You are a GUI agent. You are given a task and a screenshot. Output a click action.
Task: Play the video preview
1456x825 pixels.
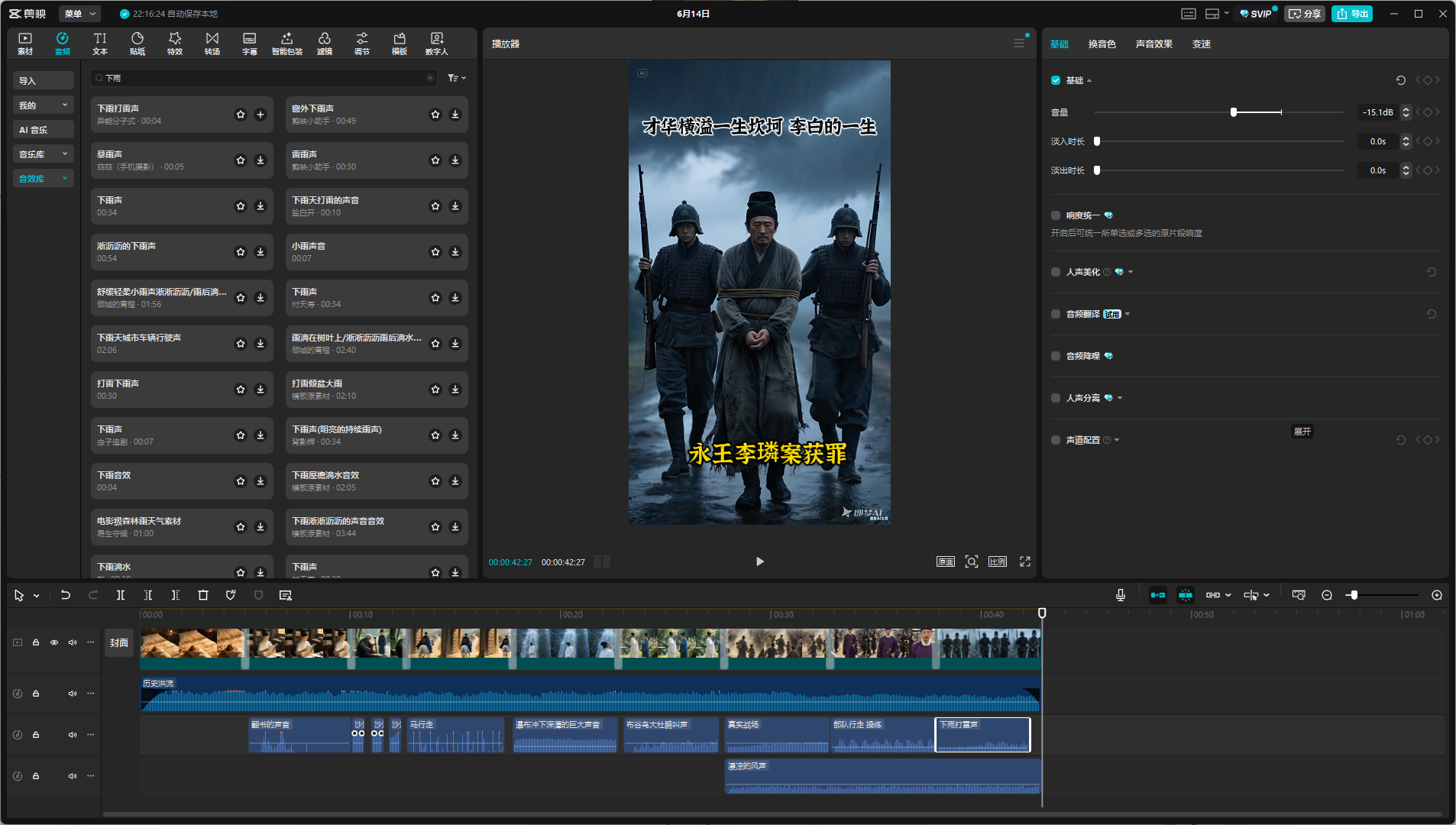[x=759, y=561]
